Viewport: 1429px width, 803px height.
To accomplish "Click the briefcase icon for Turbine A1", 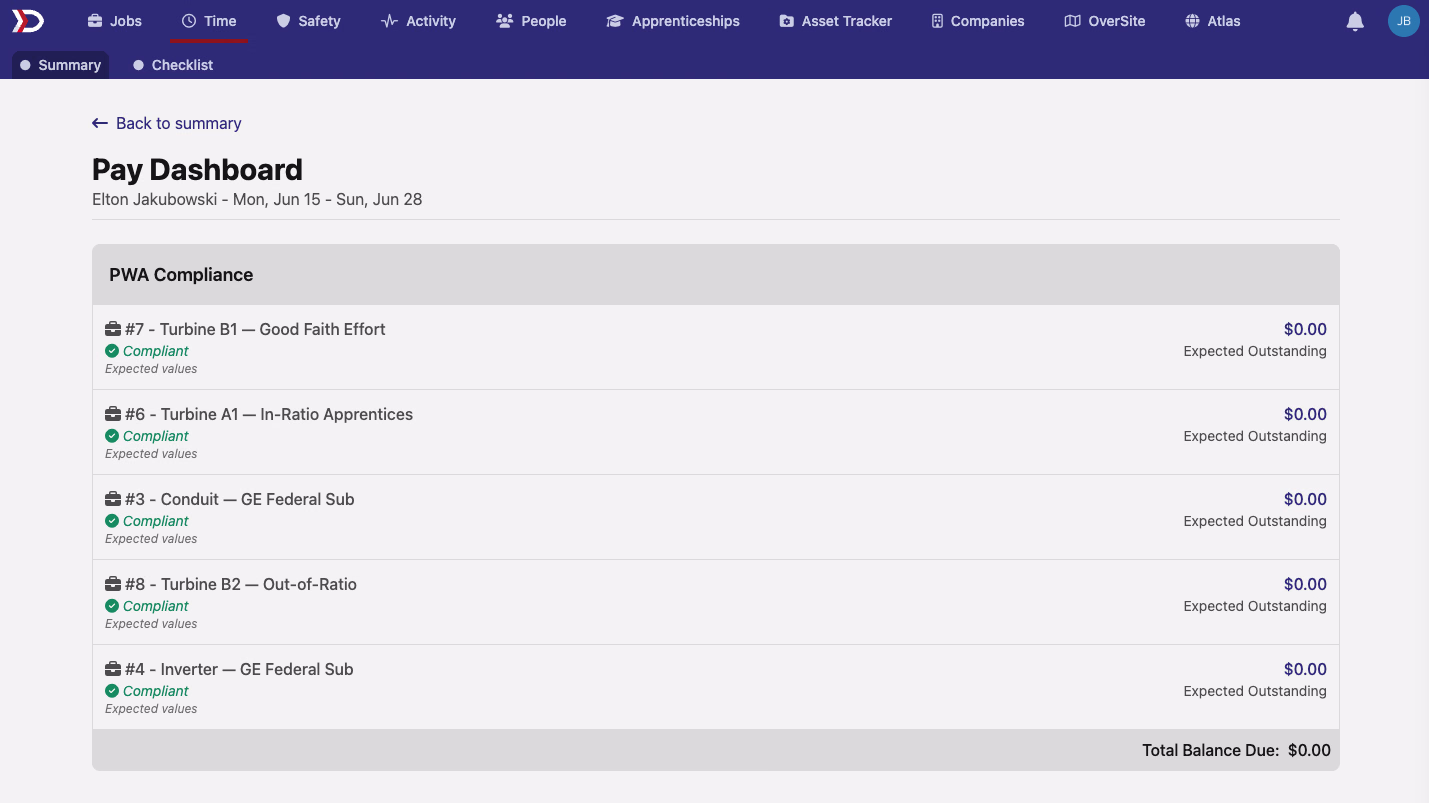I will click(113, 414).
